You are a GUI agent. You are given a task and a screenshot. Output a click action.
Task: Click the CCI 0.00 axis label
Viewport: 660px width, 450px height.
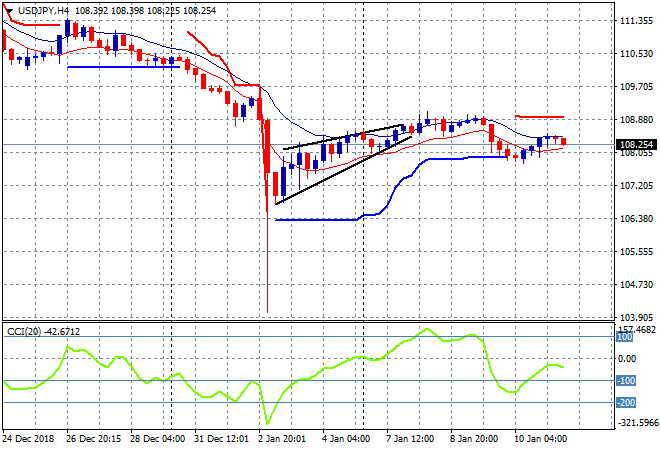627,359
